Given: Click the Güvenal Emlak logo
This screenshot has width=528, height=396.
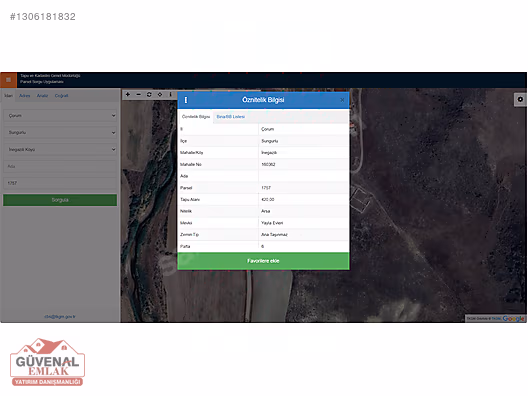Looking at the screenshot, I should 47,362.
